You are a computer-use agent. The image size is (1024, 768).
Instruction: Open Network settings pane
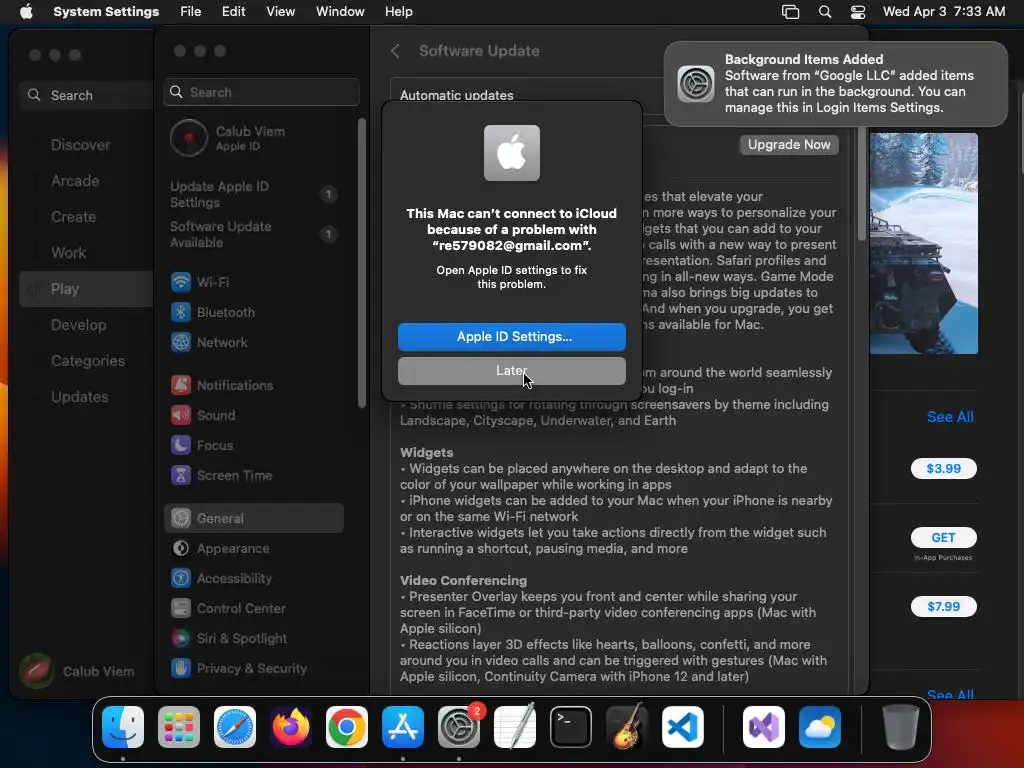click(254, 342)
